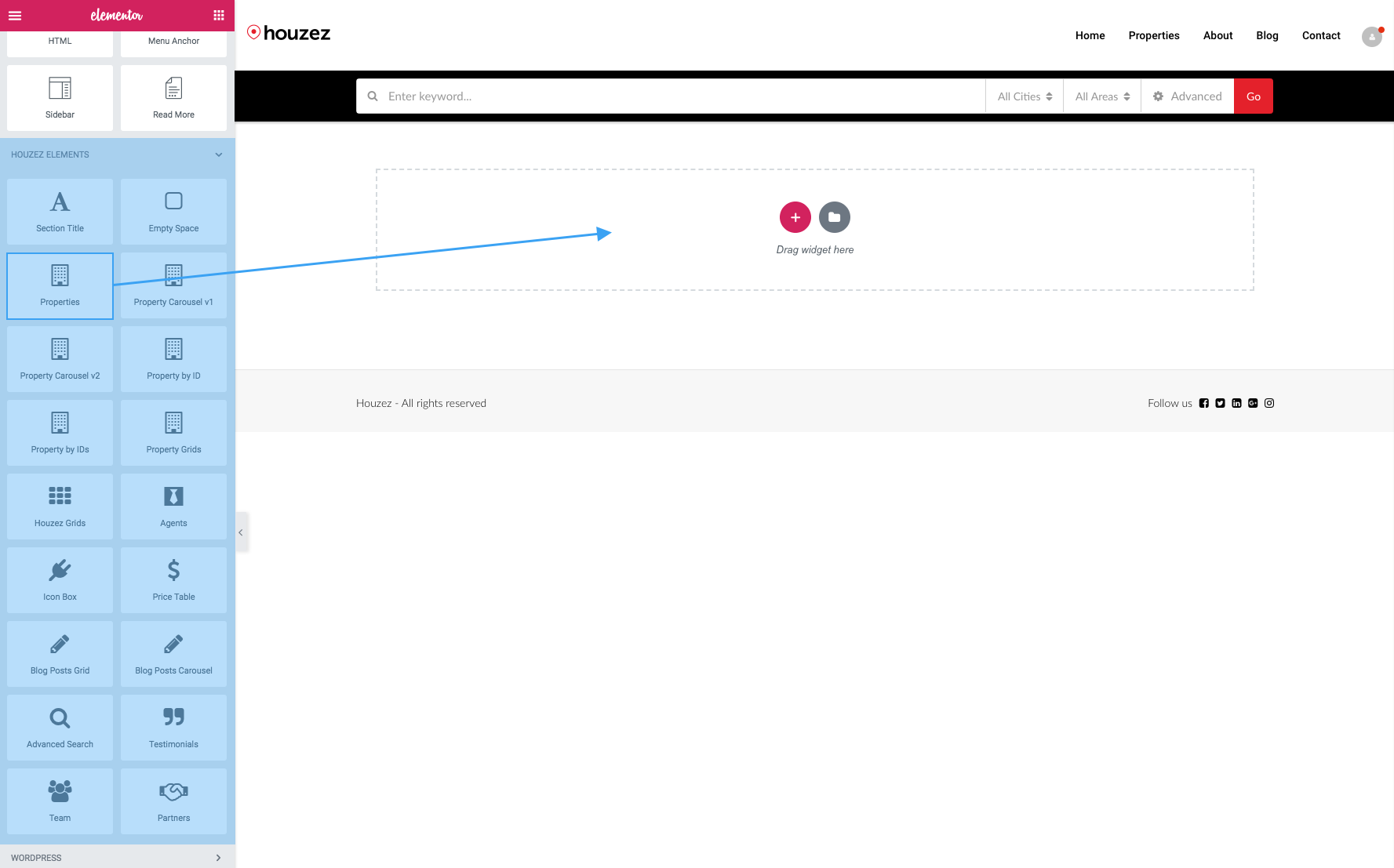Open the Instagram footer icon
The width and height of the screenshot is (1394, 868).
click(1269, 403)
